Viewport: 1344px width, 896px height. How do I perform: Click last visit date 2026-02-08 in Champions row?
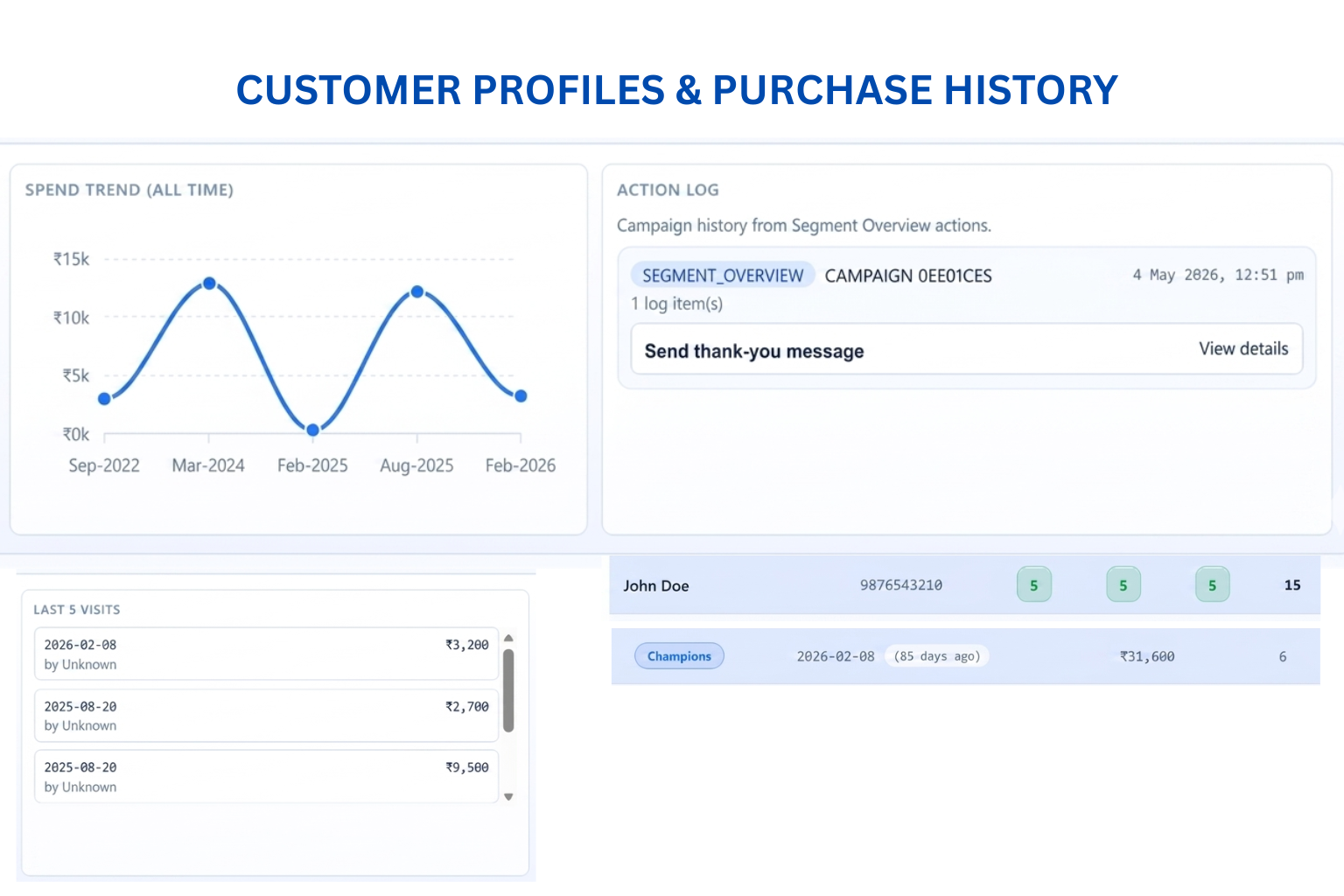click(x=836, y=656)
